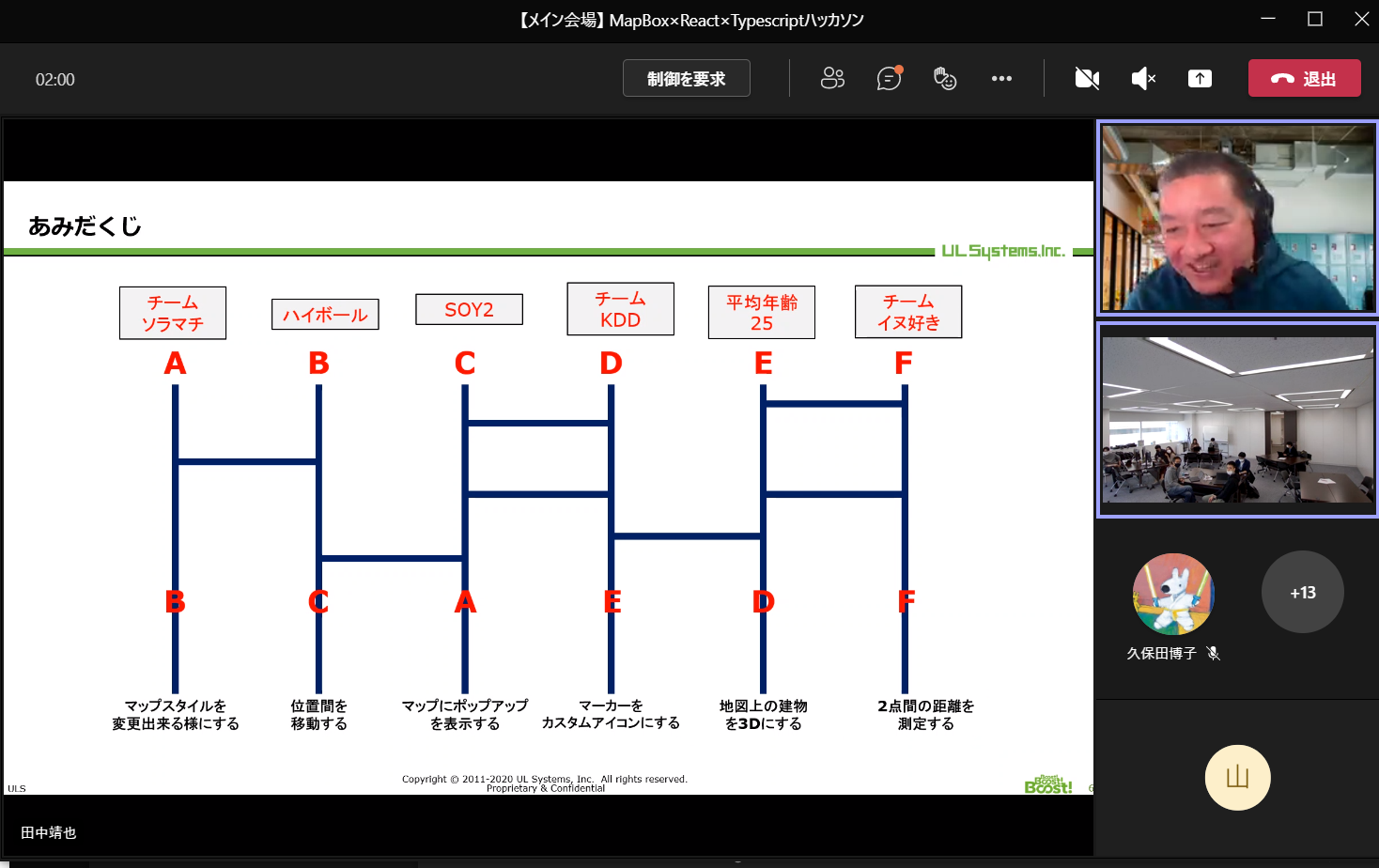
Task: Click the 田中靖也 presenter name label
Action: (x=49, y=832)
